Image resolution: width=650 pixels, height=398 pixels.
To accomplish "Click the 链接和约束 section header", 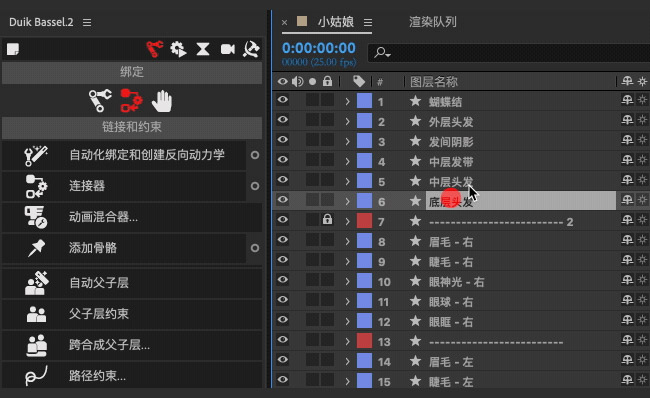I will pyautogui.click(x=132, y=127).
